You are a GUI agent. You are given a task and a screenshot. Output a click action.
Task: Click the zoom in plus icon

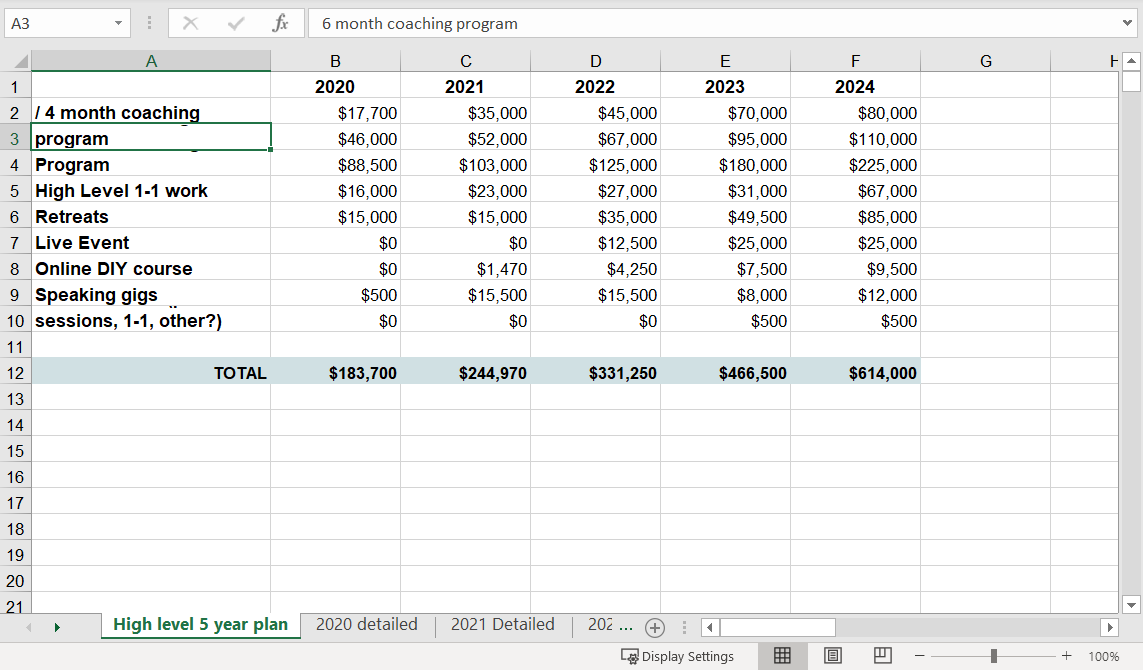[x=1066, y=656]
